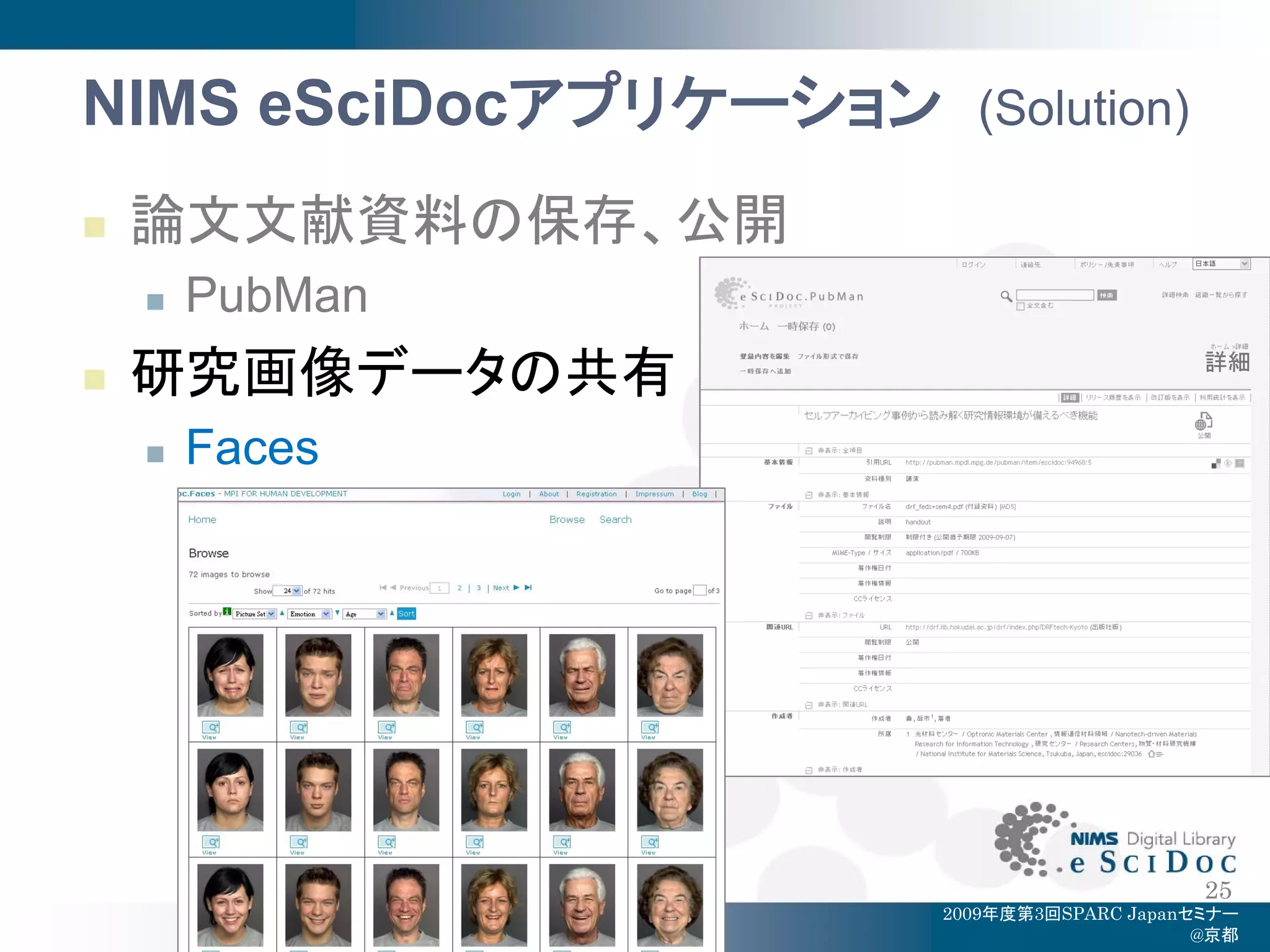
Task: Click the Go to page input box
Action: click(699, 590)
